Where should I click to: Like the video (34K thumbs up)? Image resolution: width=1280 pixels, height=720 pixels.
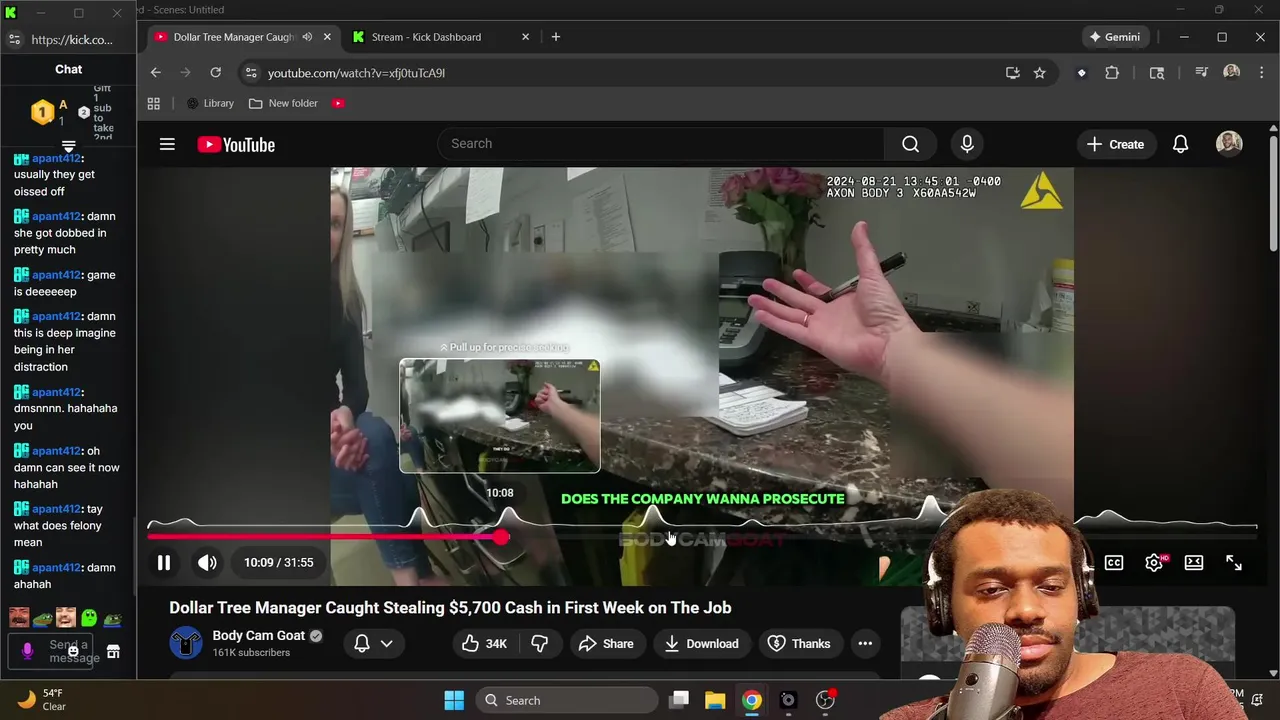click(x=485, y=644)
